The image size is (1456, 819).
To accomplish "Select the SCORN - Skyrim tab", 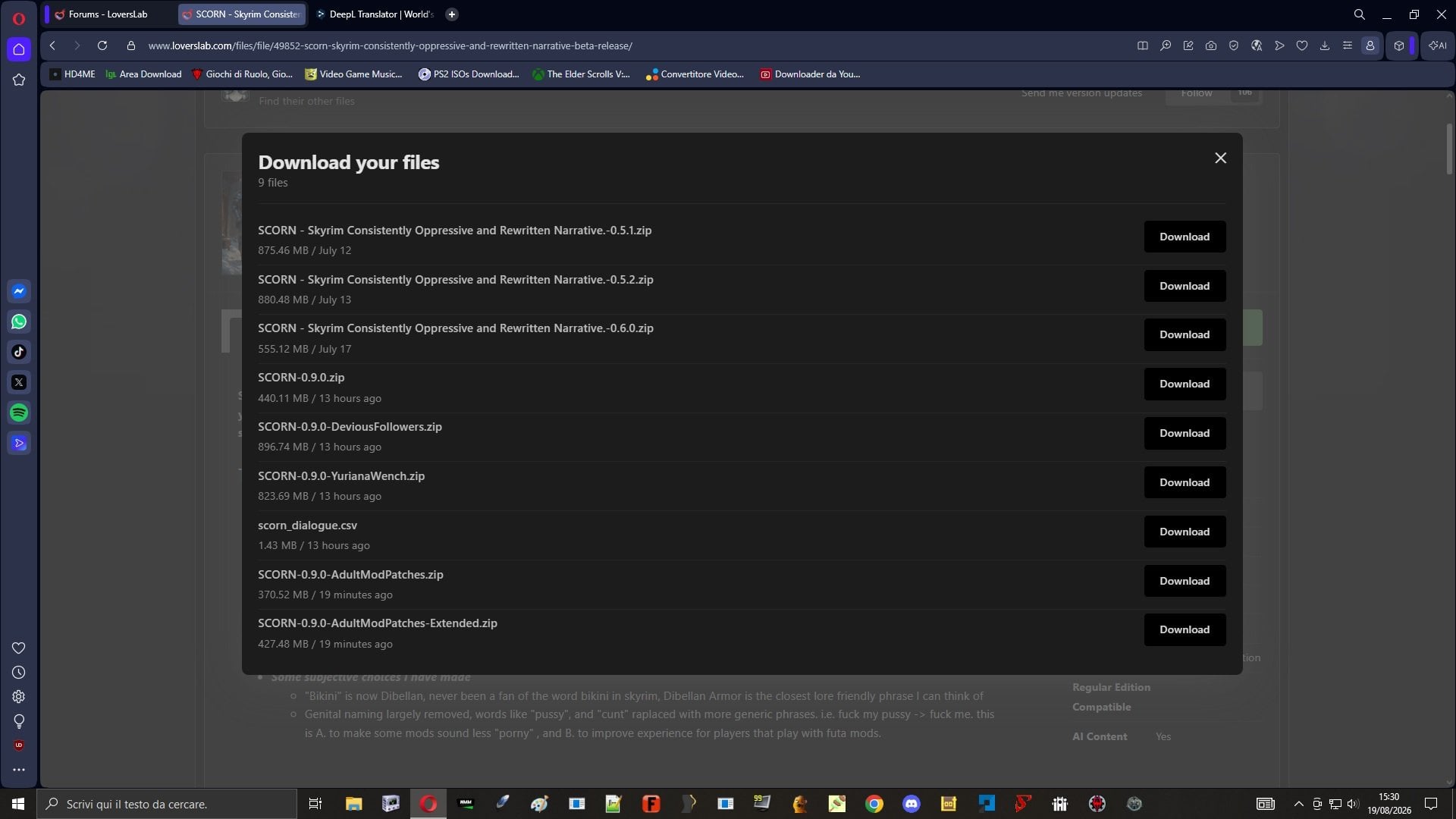I will coord(242,14).
